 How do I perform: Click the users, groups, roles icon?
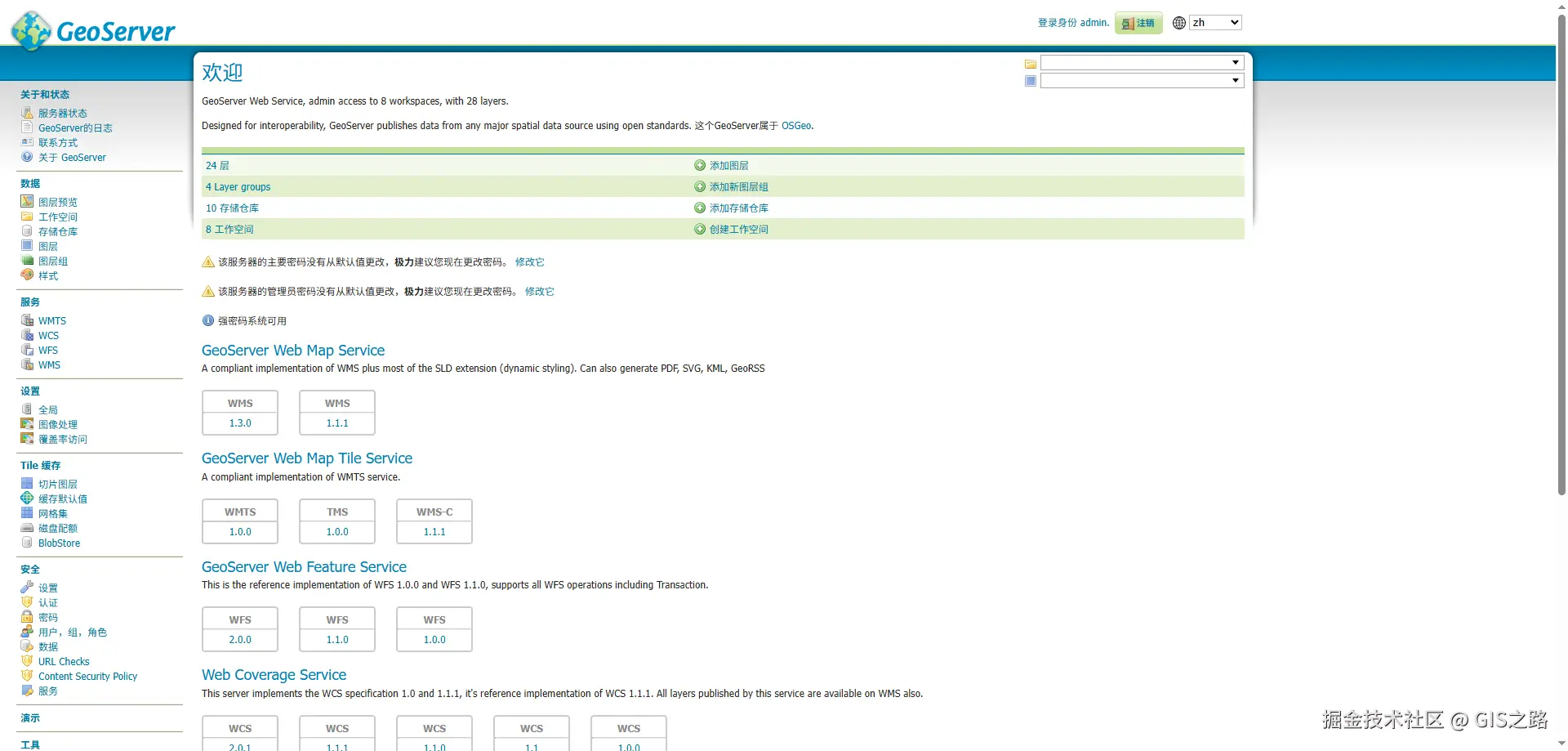coord(27,632)
